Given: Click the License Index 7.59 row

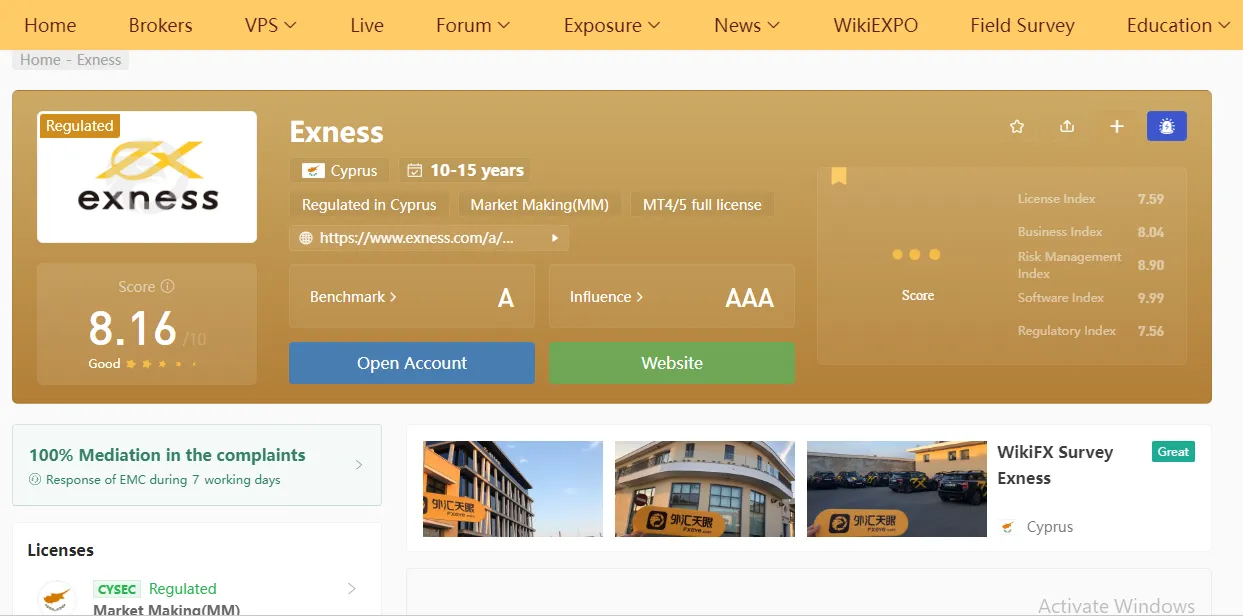Looking at the screenshot, I should click(1091, 199).
